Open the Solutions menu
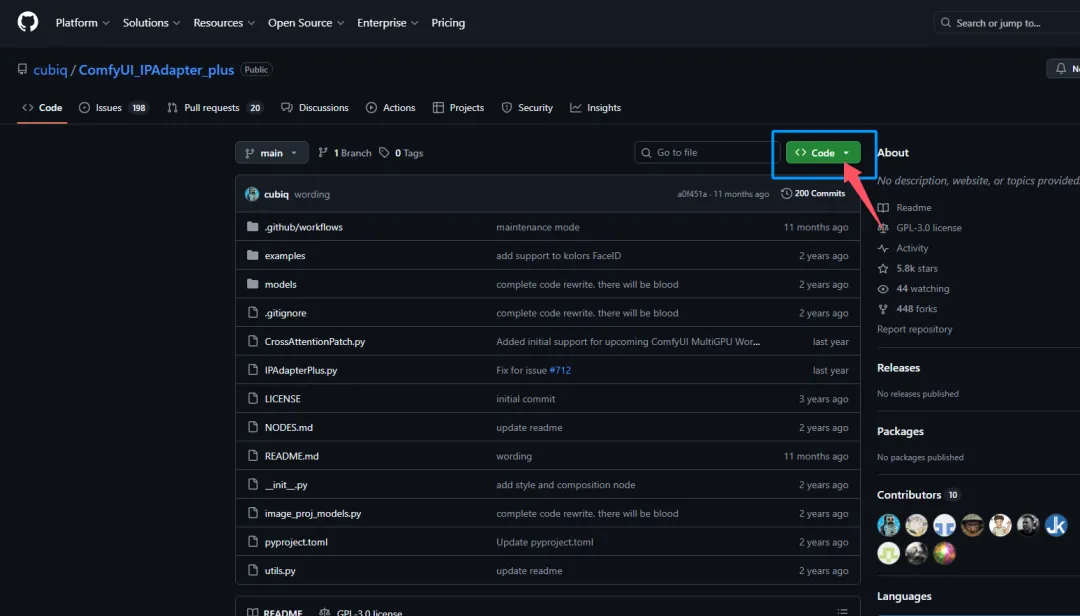Image resolution: width=1080 pixels, height=616 pixels. pyautogui.click(x=151, y=23)
